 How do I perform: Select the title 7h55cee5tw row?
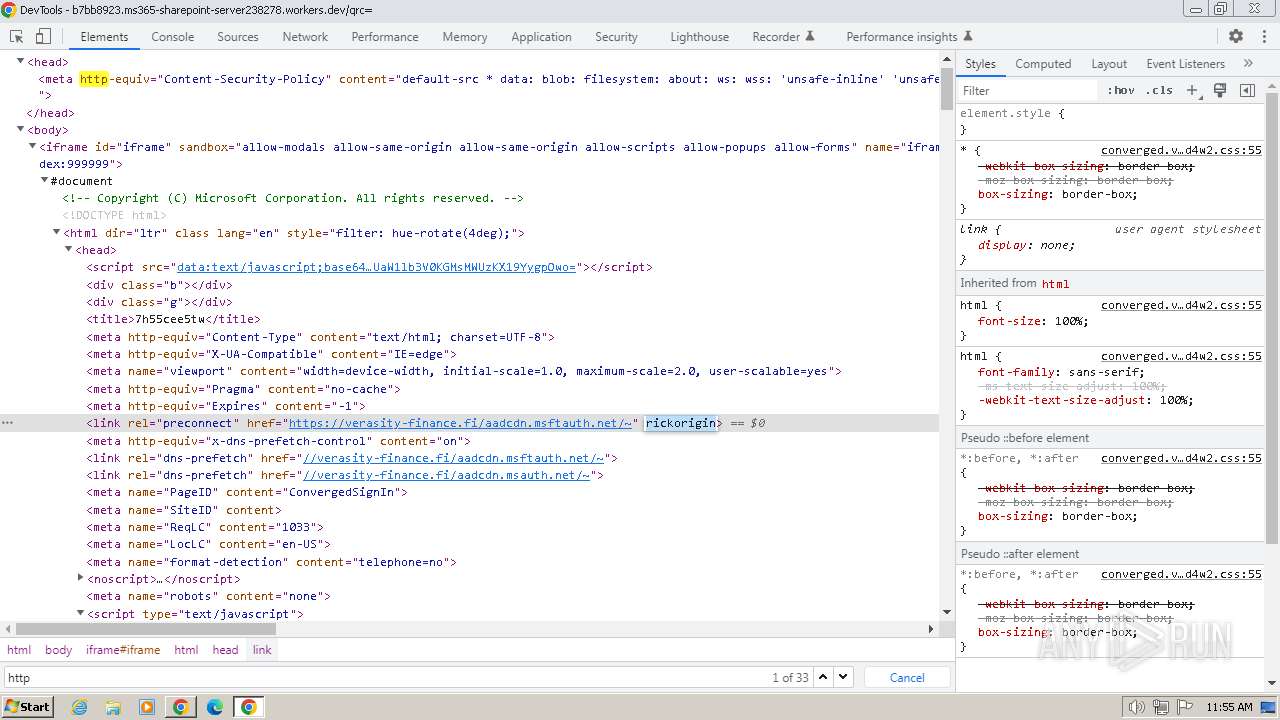(x=173, y=319)
